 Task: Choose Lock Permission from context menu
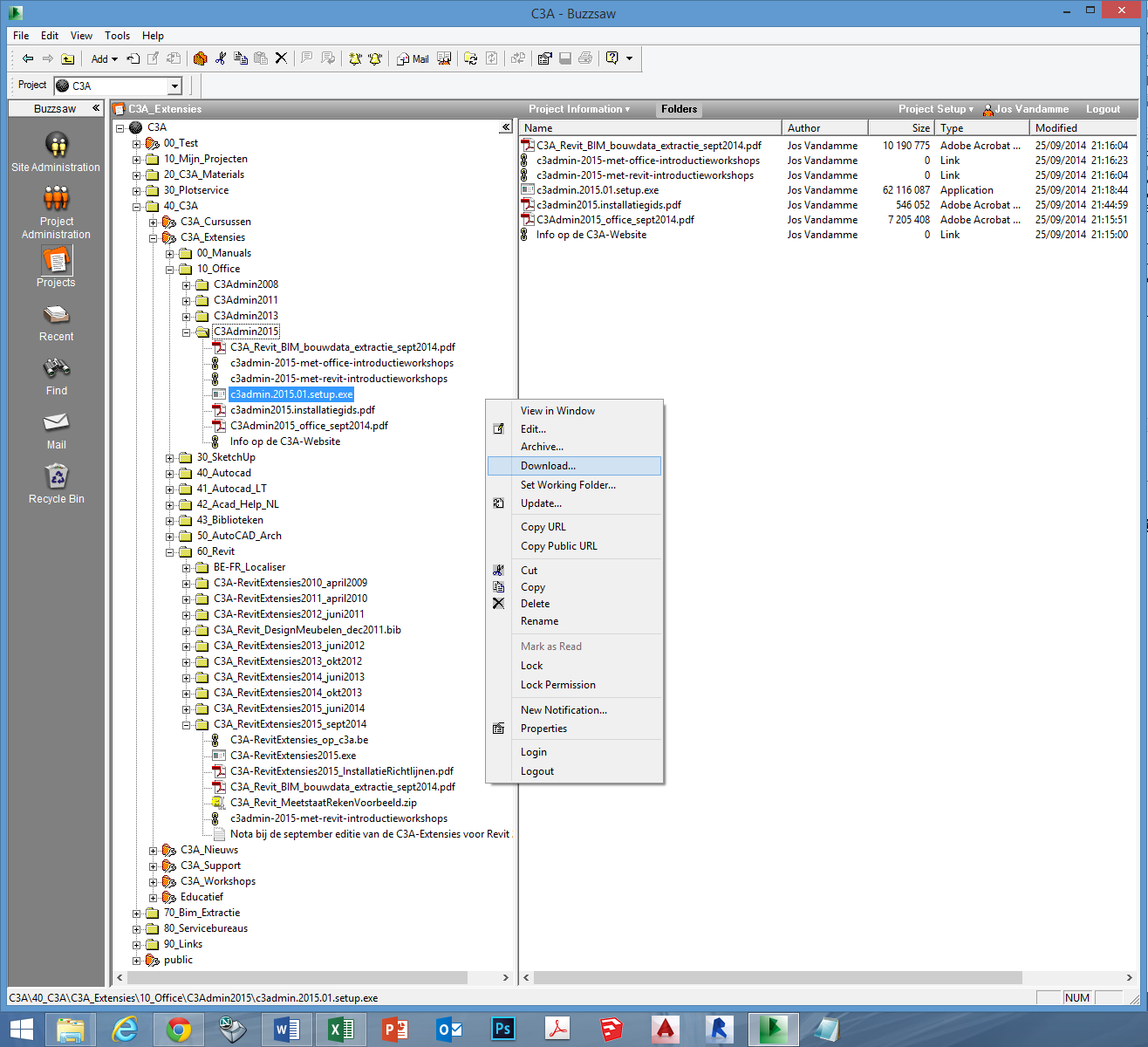(575, 685)
